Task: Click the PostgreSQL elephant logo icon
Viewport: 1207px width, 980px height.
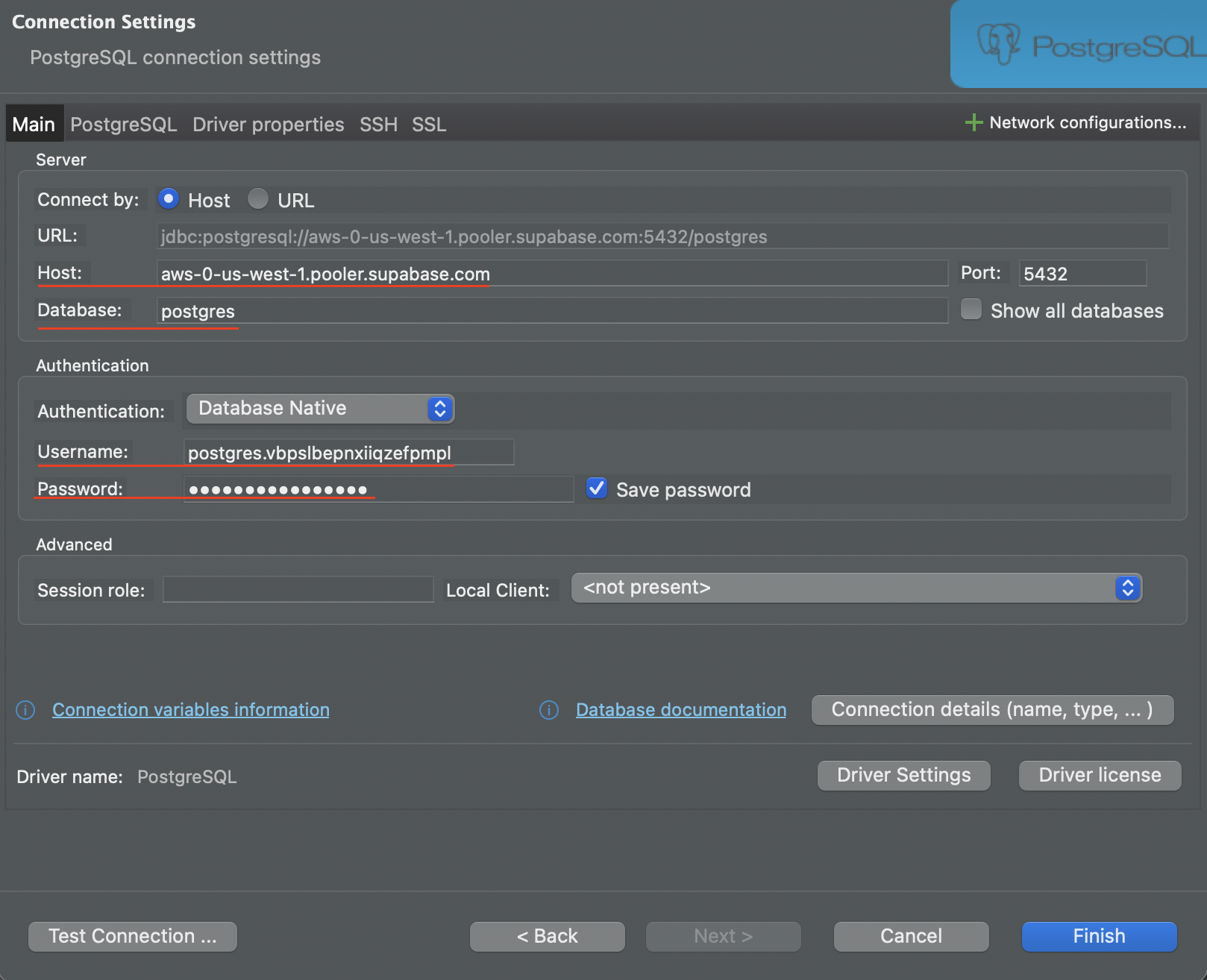Action: [998, 43]
